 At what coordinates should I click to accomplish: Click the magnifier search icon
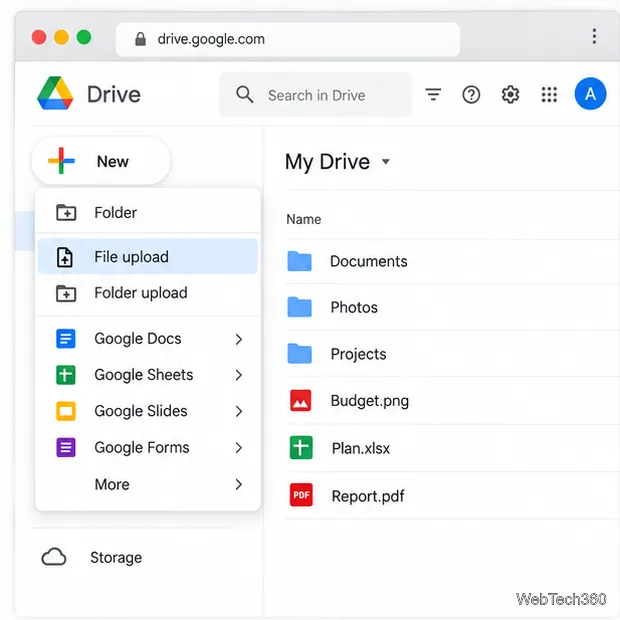[x=244, y=95]
